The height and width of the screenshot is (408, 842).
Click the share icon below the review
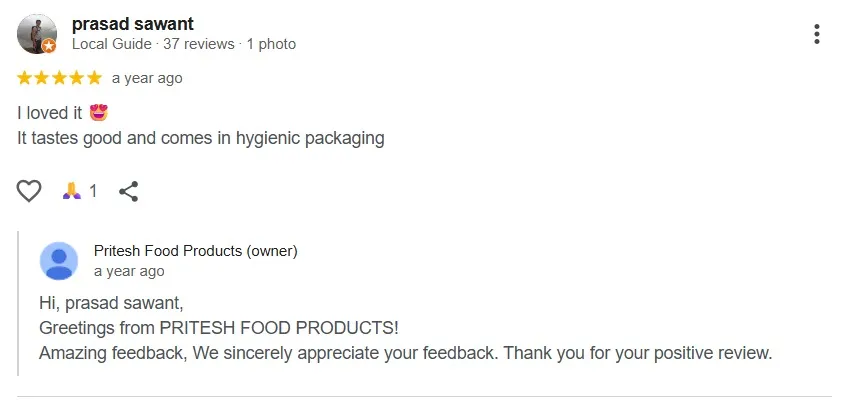[128, 191]
